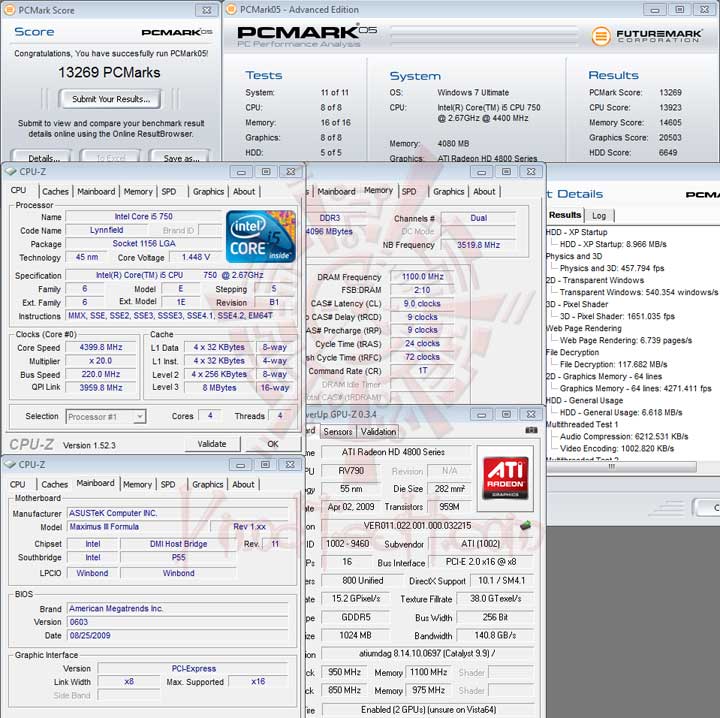This screenshot has height=718, width=720.
Task: Select HDD - XP Startup tree node
Action: (x=577, y=232)
